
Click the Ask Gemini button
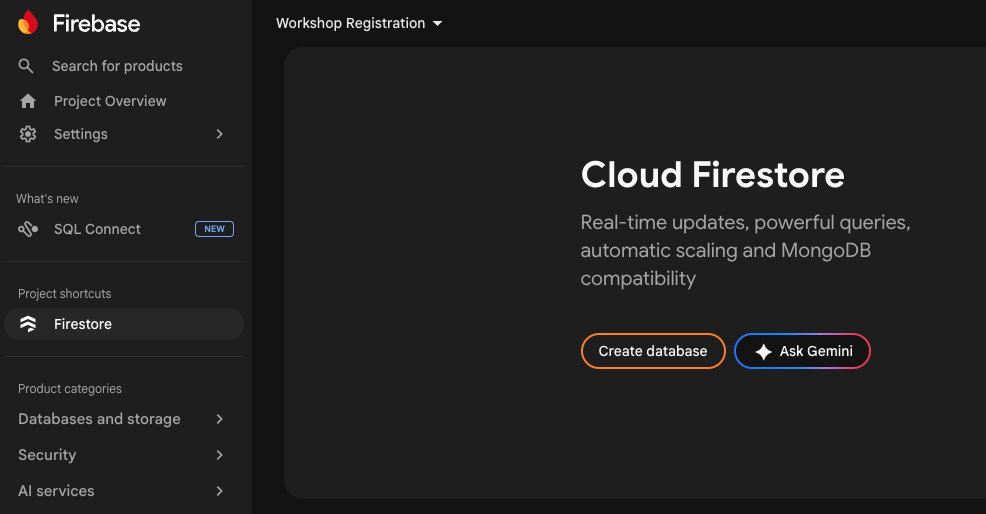point(802,351)
